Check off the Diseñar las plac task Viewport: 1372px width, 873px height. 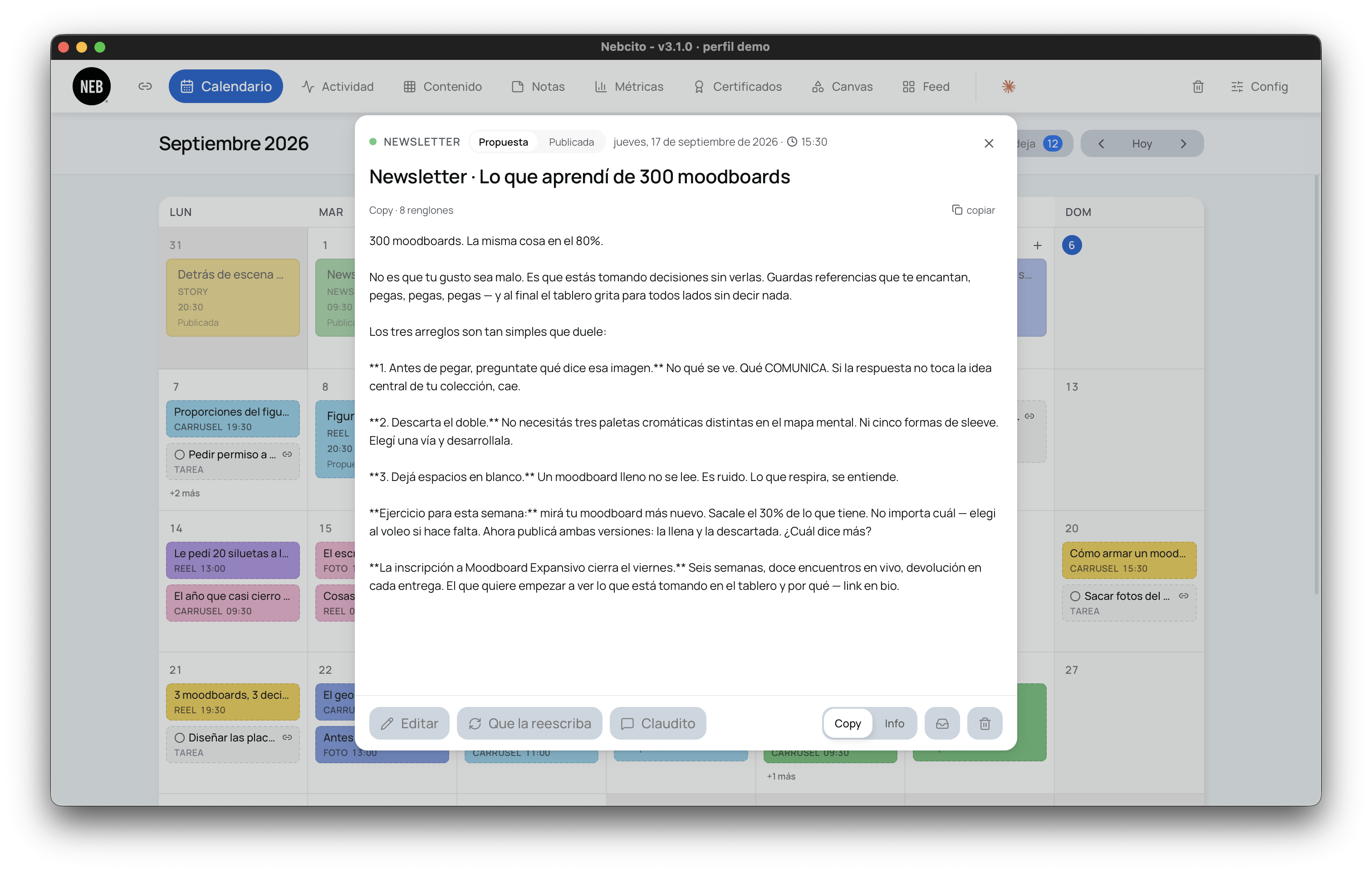[x=180, y=737]
